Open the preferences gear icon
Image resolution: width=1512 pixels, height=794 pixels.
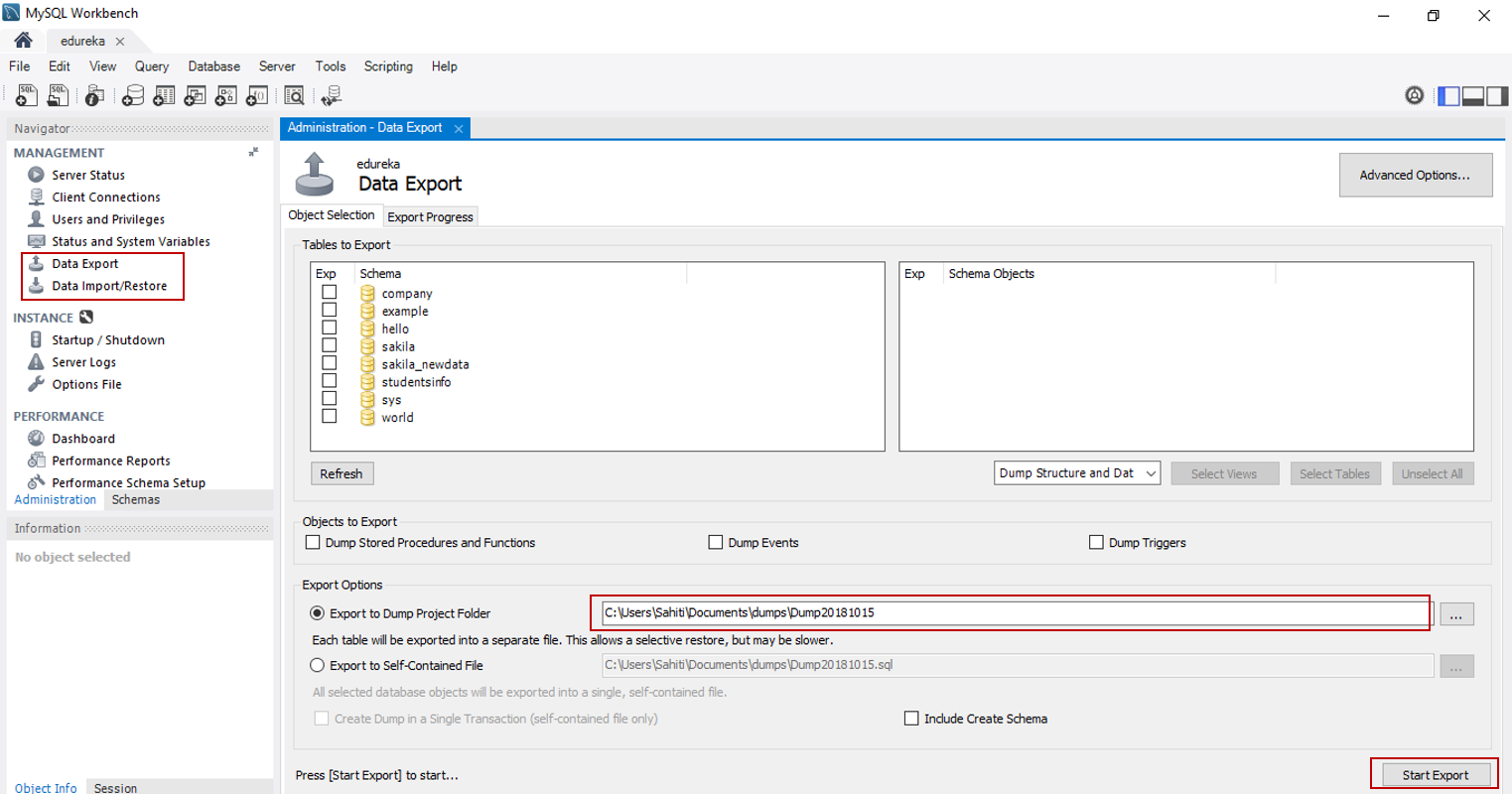click(1415, 95)
